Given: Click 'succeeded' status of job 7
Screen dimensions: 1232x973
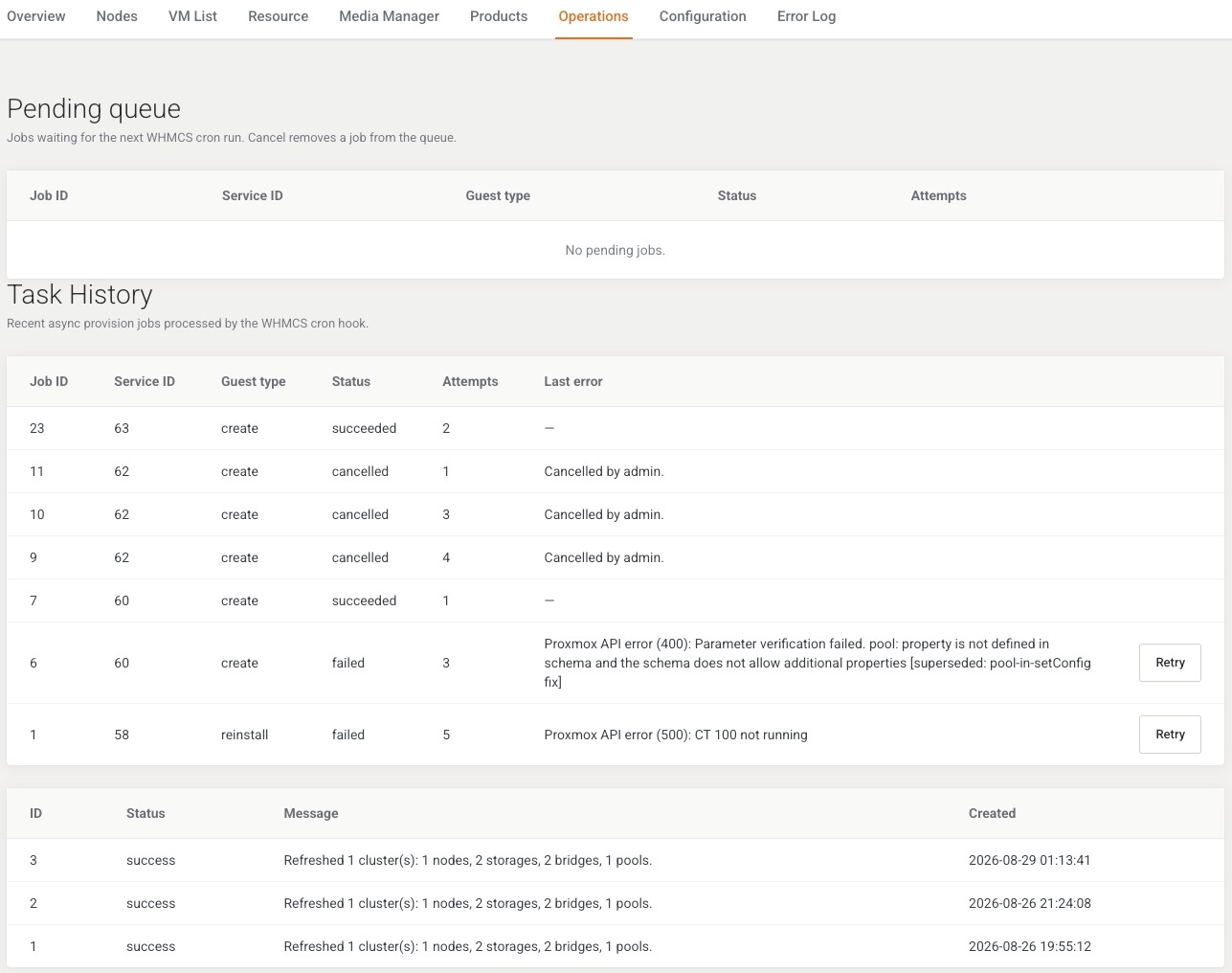Looking at the screenshot, I should point(364,600).
